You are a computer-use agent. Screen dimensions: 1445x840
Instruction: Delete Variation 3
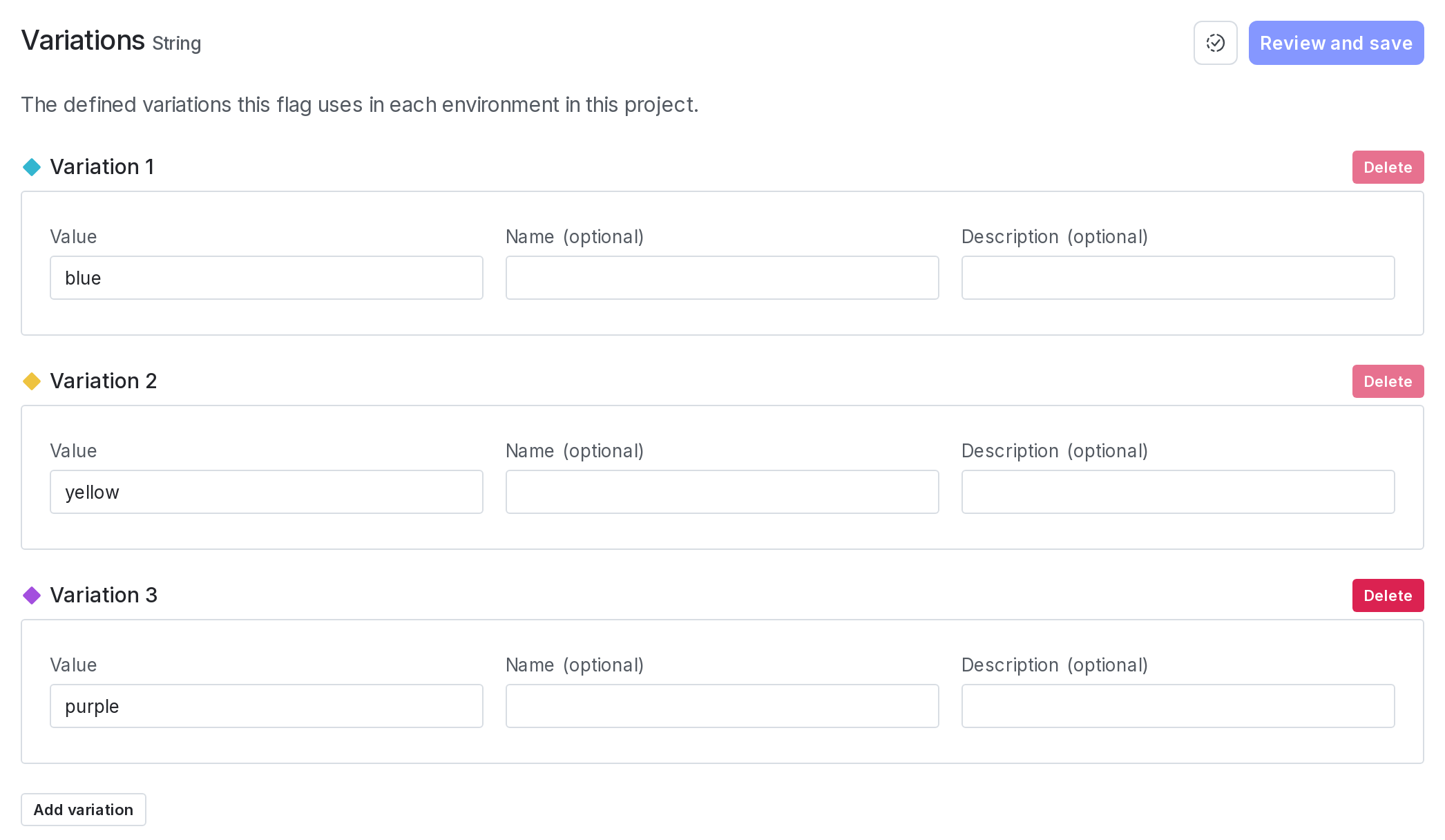1388,595
